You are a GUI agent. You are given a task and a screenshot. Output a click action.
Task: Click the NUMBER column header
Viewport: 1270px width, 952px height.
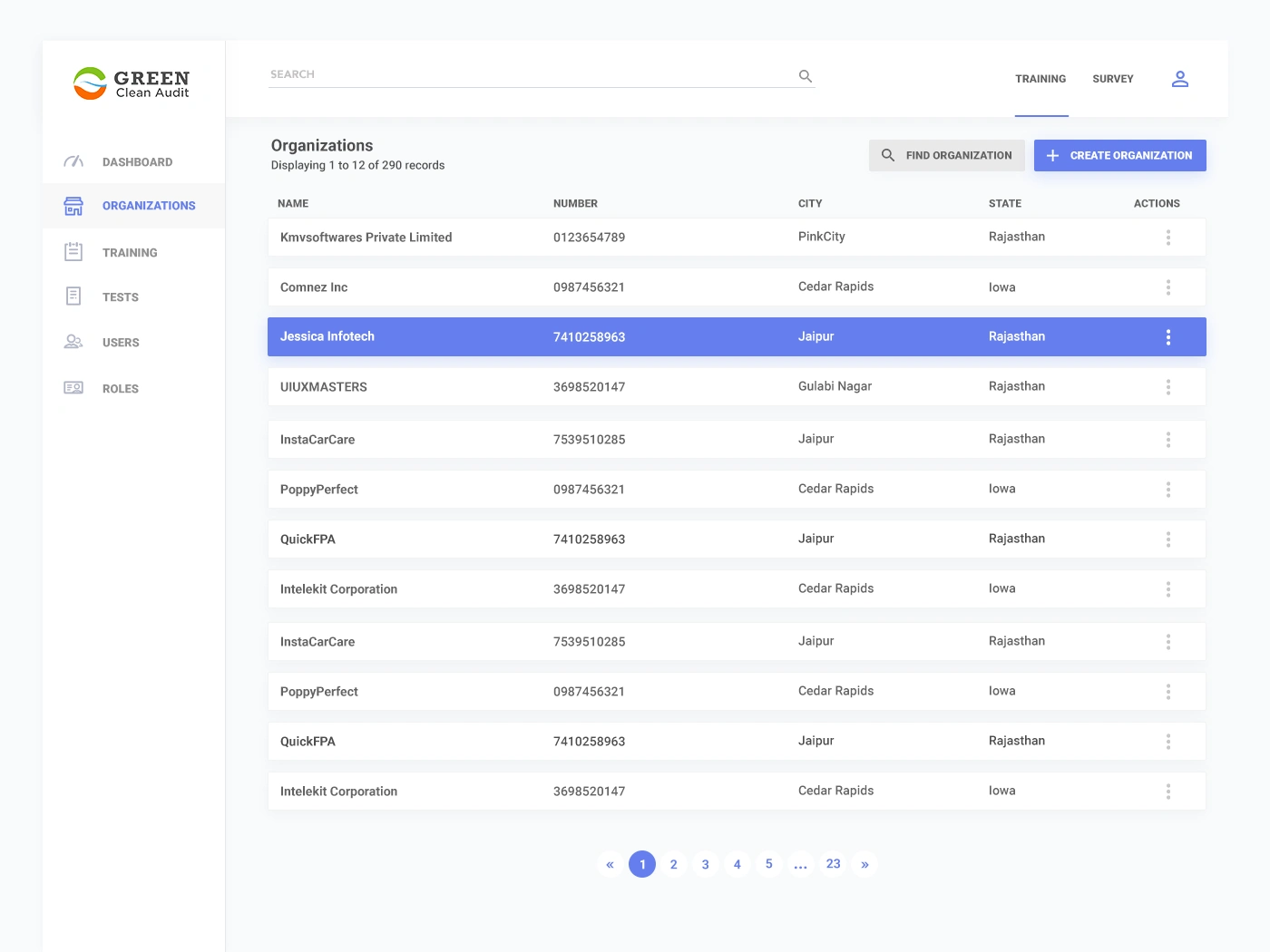[x=576, y=204]
